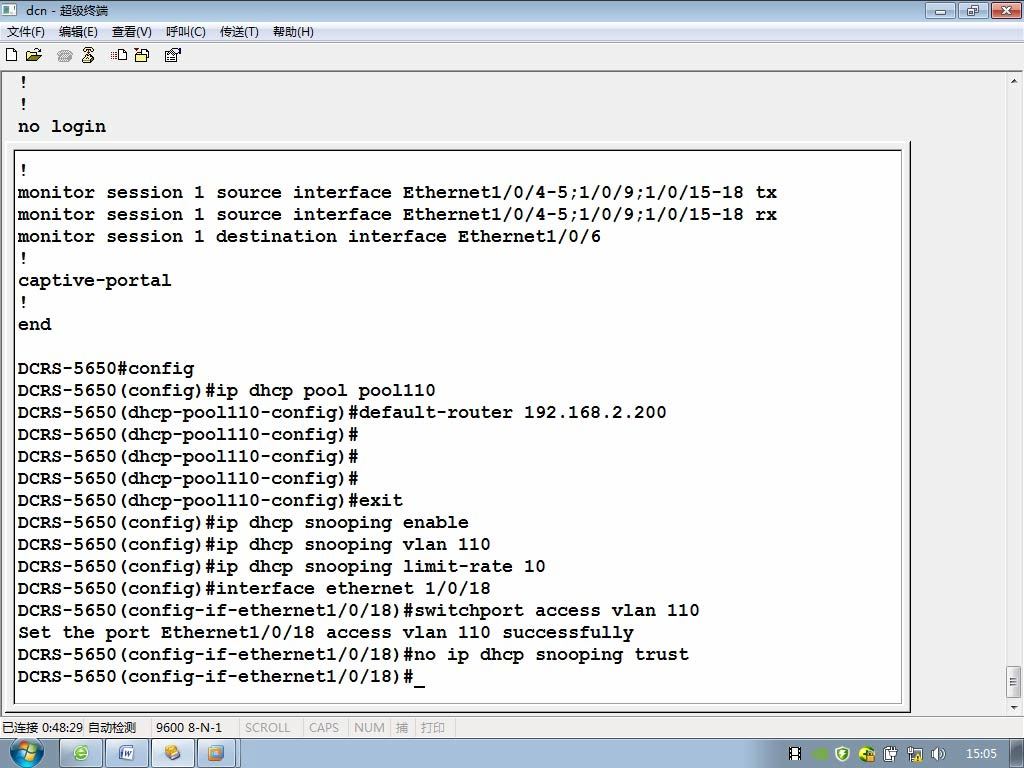Click the Windows Start orb
Image resolution: width=1024 pixels, height=768 pixels.
26,753
